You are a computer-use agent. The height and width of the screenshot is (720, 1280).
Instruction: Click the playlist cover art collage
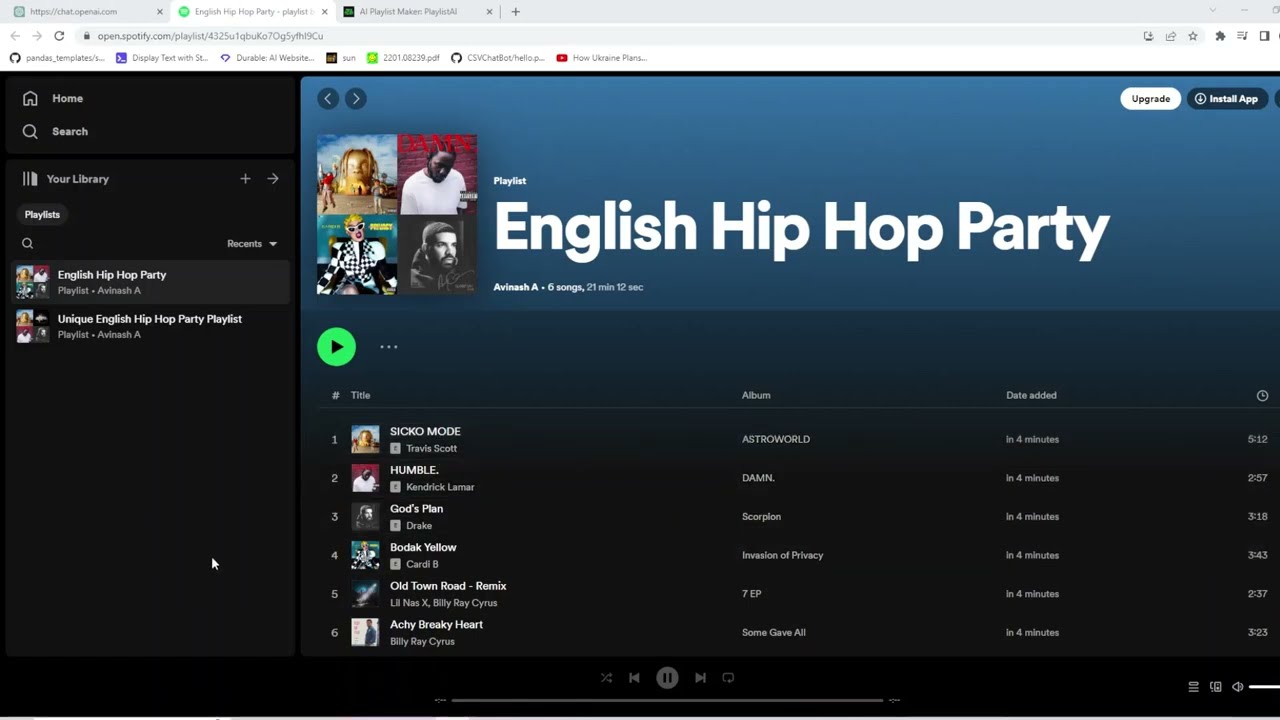tap(397, 215)
